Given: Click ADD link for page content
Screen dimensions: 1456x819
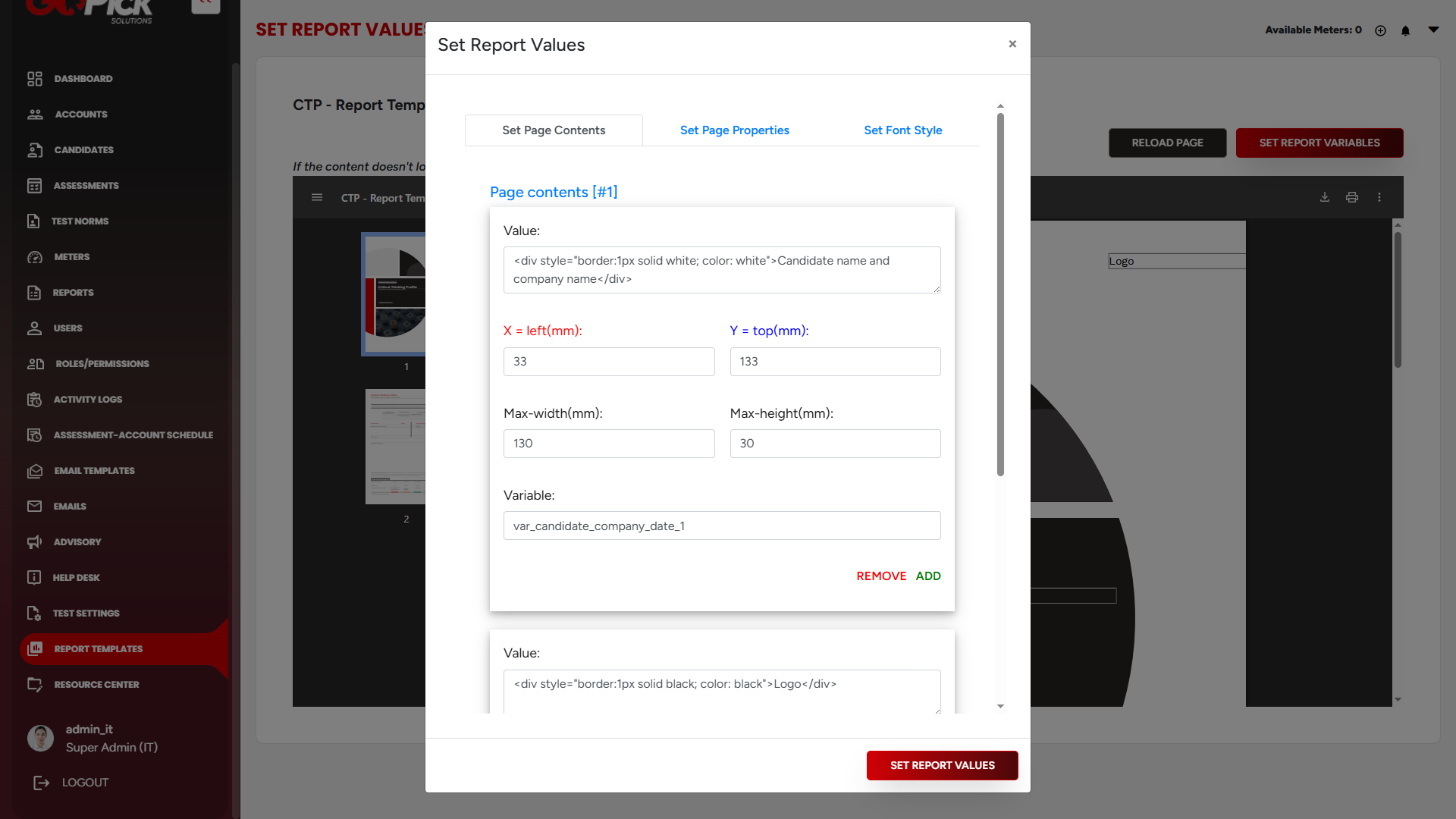Looking at the screenshot, I should 927,576.
